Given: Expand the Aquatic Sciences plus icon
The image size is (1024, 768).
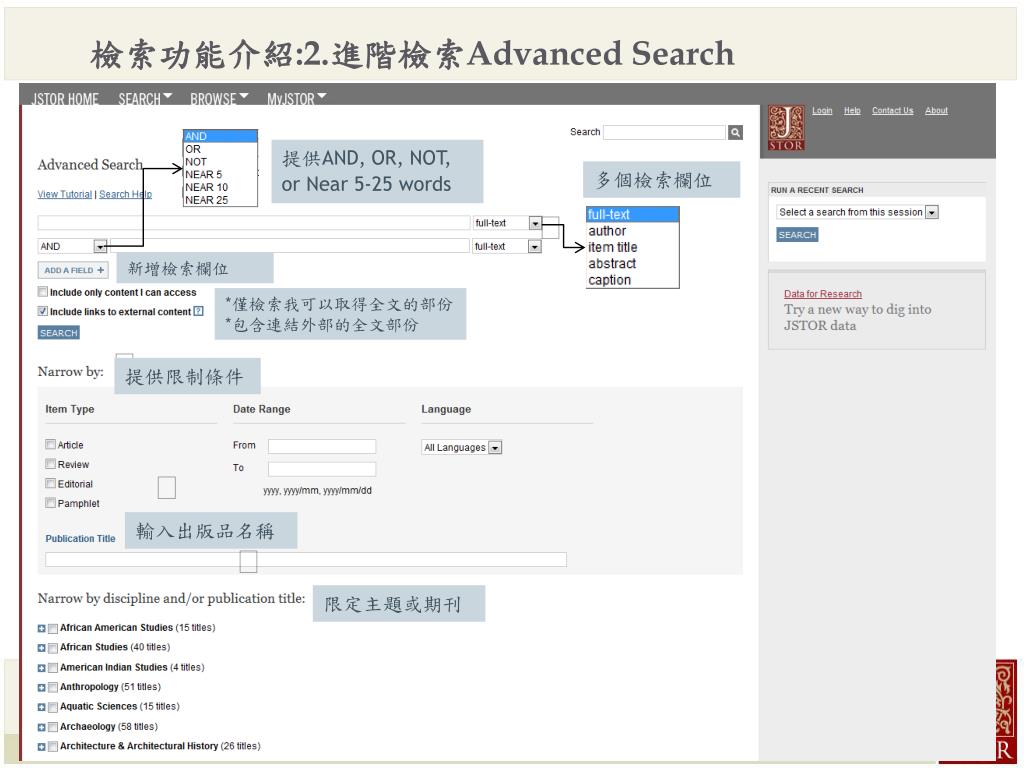Looking at the screenshot, I should (x=41, y=707).
